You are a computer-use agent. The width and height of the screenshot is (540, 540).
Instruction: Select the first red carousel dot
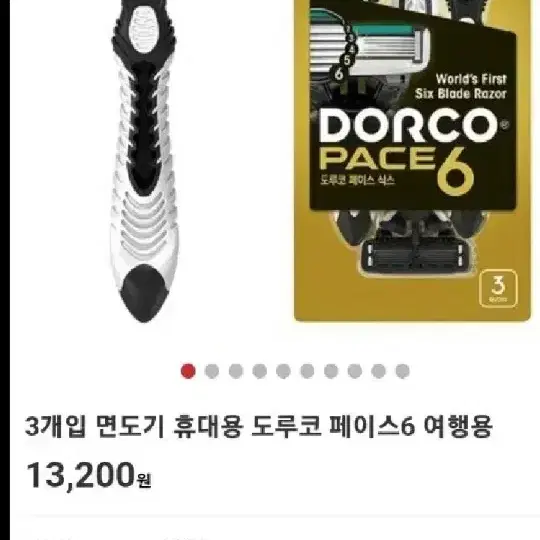(188, 371)
